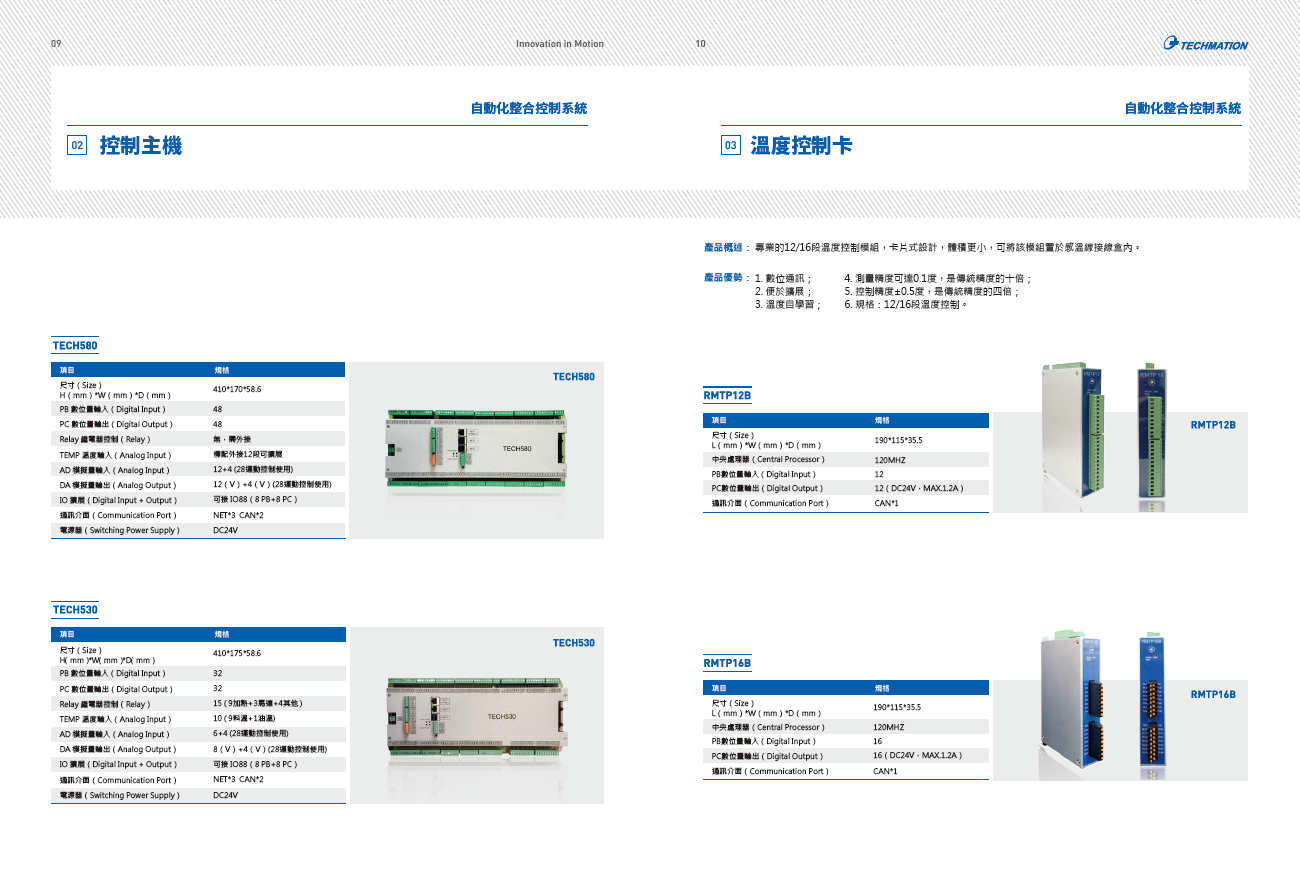
Task: Select the heading 控制主機
Action: point(141,146)
